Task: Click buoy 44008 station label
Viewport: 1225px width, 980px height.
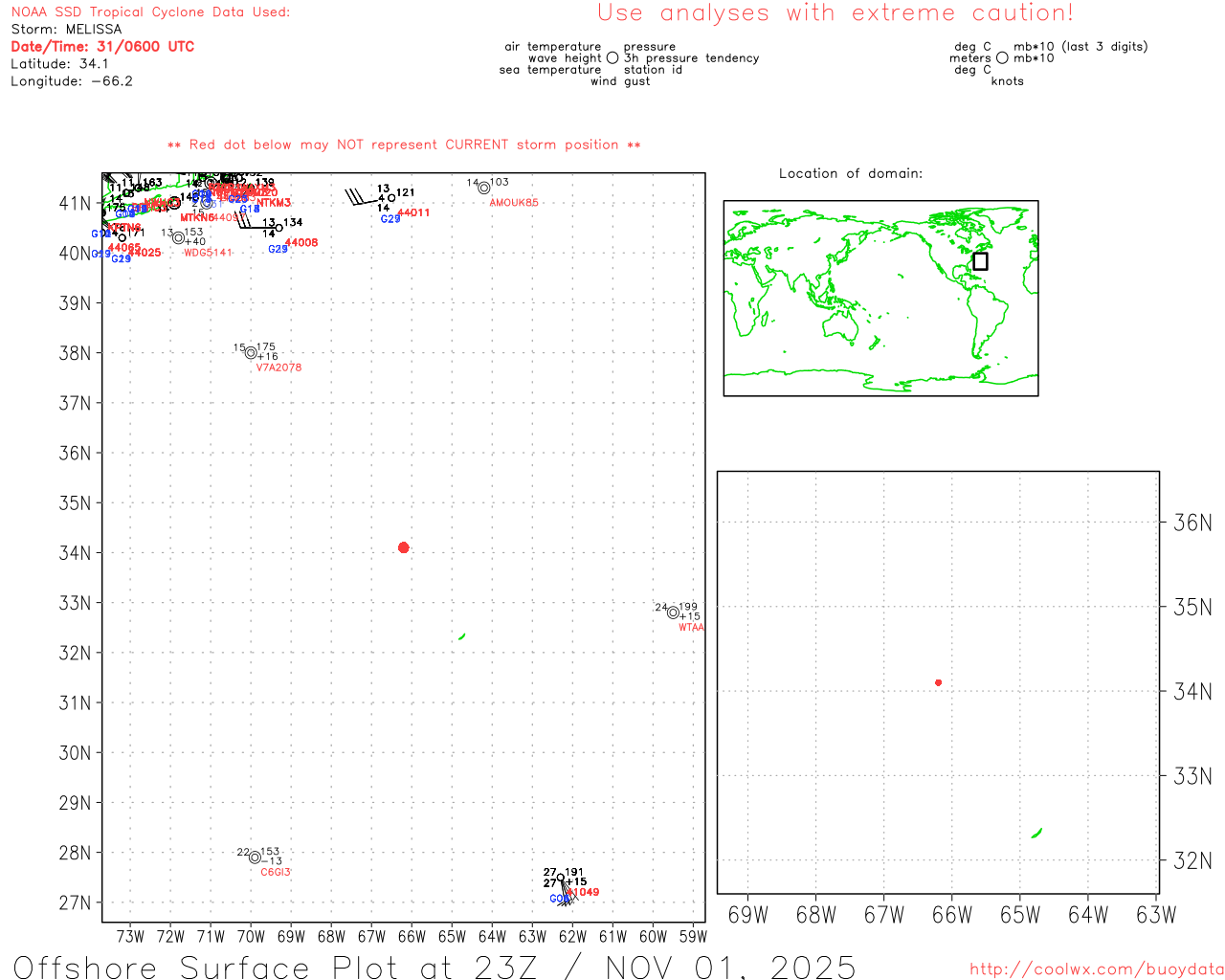Action: (x=301, y=243)
